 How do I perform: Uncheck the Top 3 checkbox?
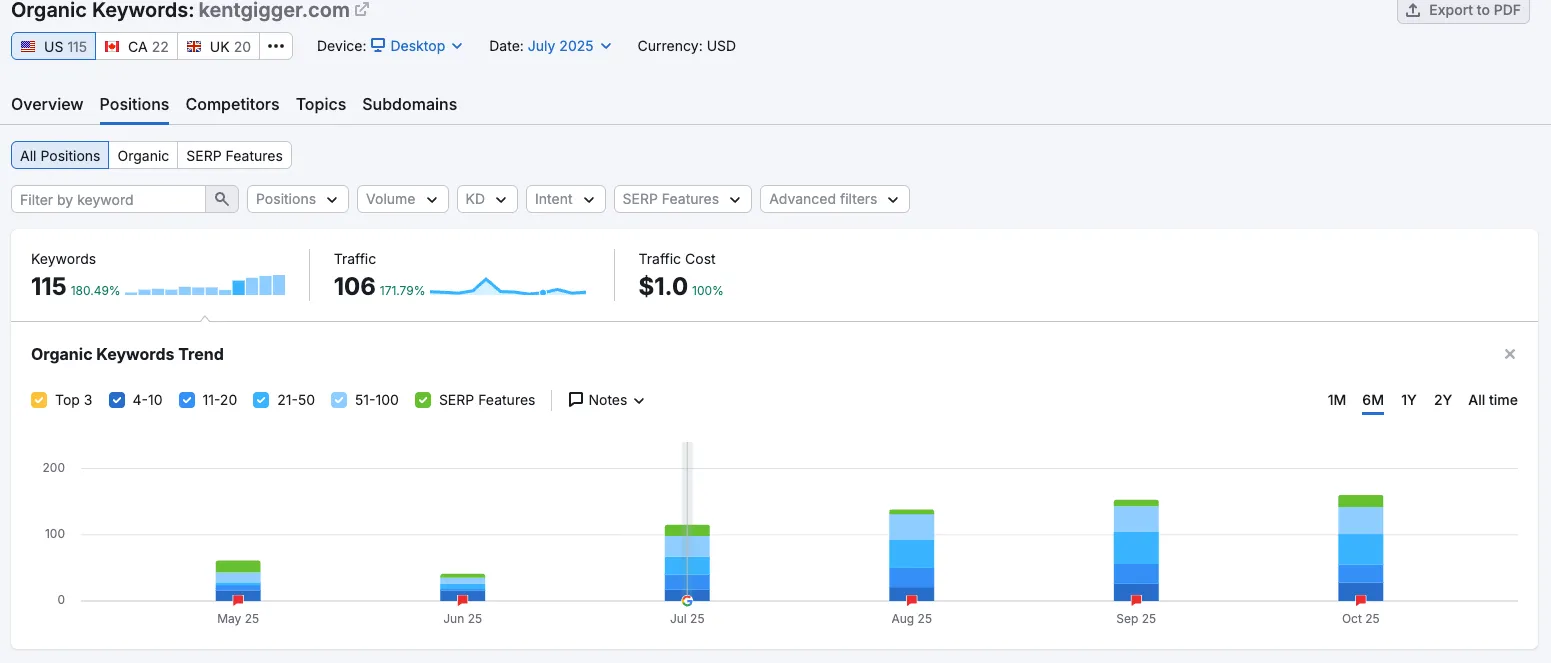click(39, 400)
